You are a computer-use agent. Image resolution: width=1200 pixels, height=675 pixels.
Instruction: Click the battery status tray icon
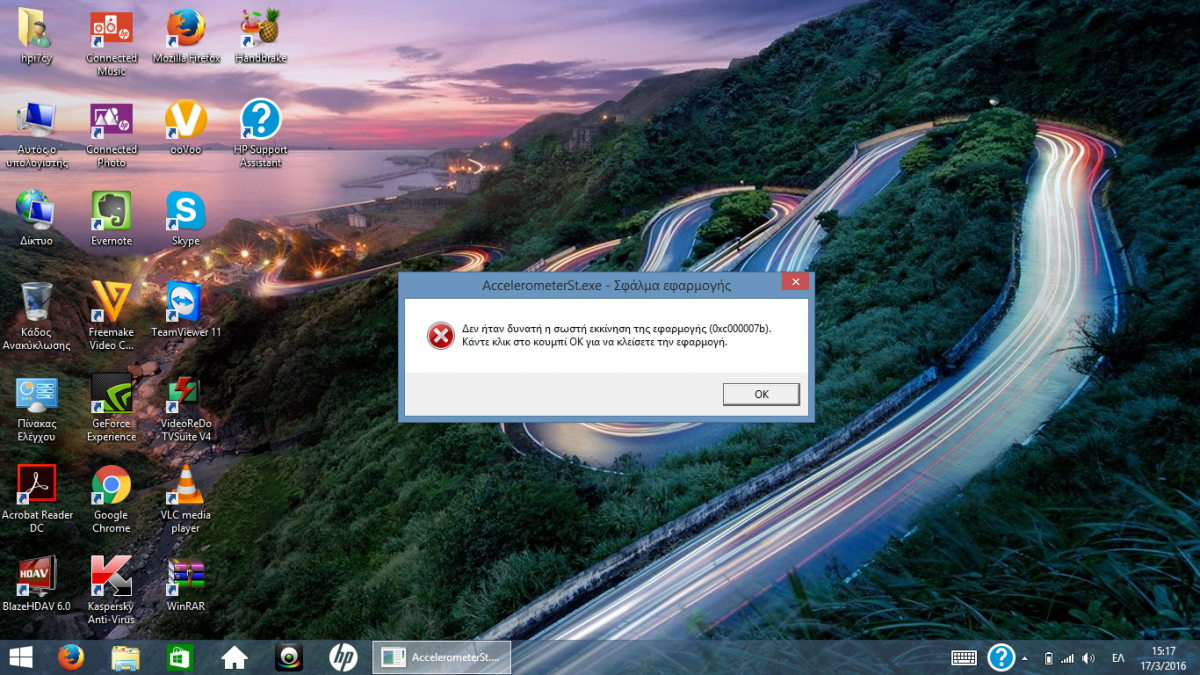(1048, 658)
